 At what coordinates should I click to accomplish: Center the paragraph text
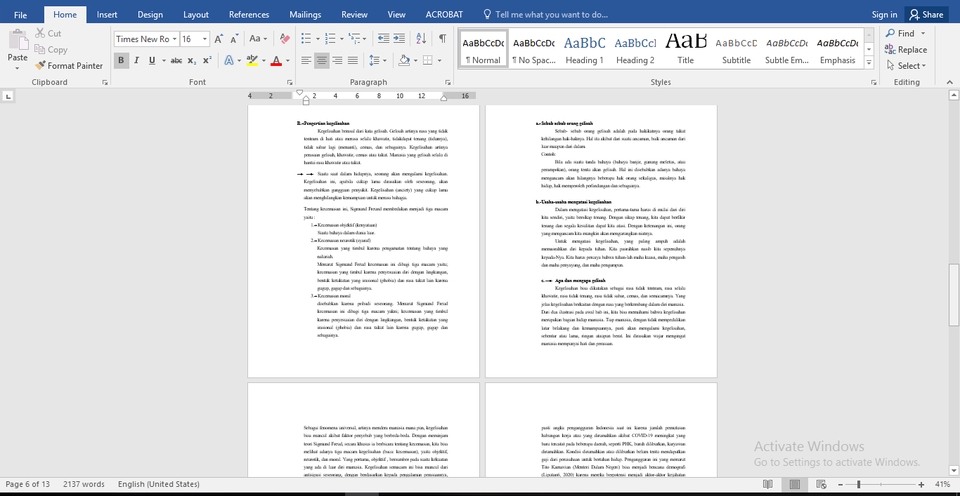[321, 60]
